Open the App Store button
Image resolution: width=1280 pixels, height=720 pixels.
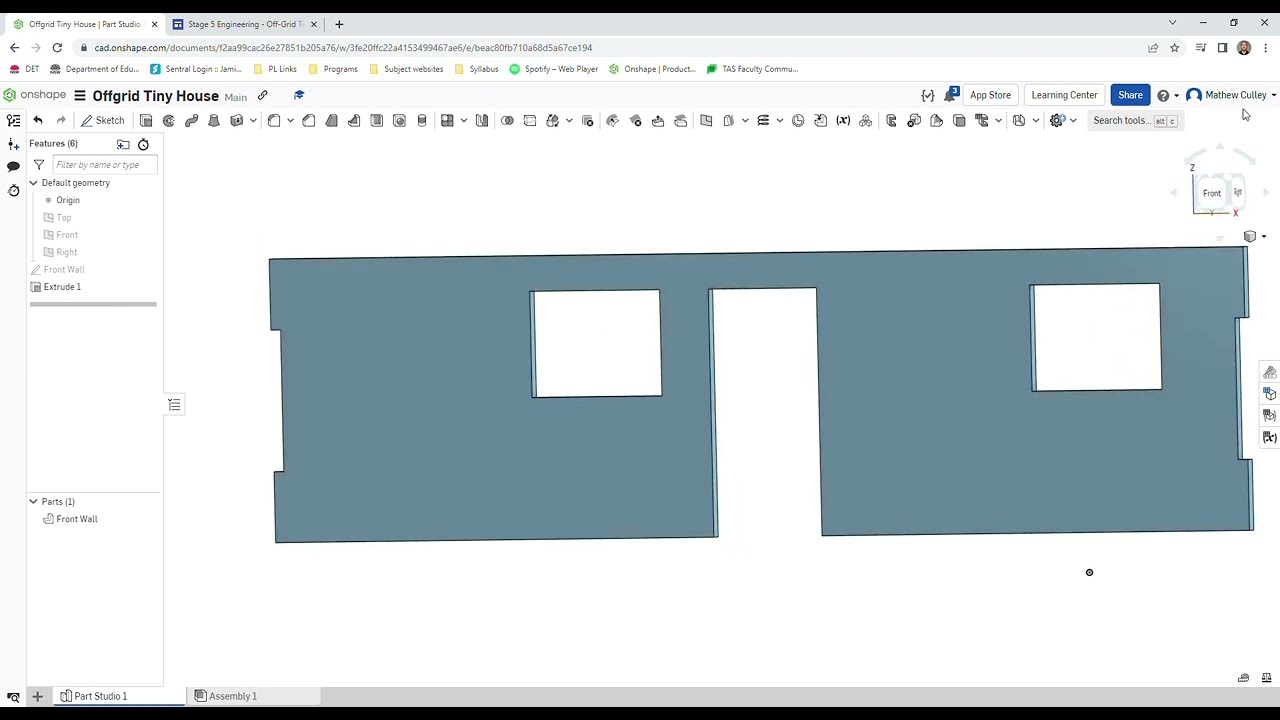click(x=990, y=95)
